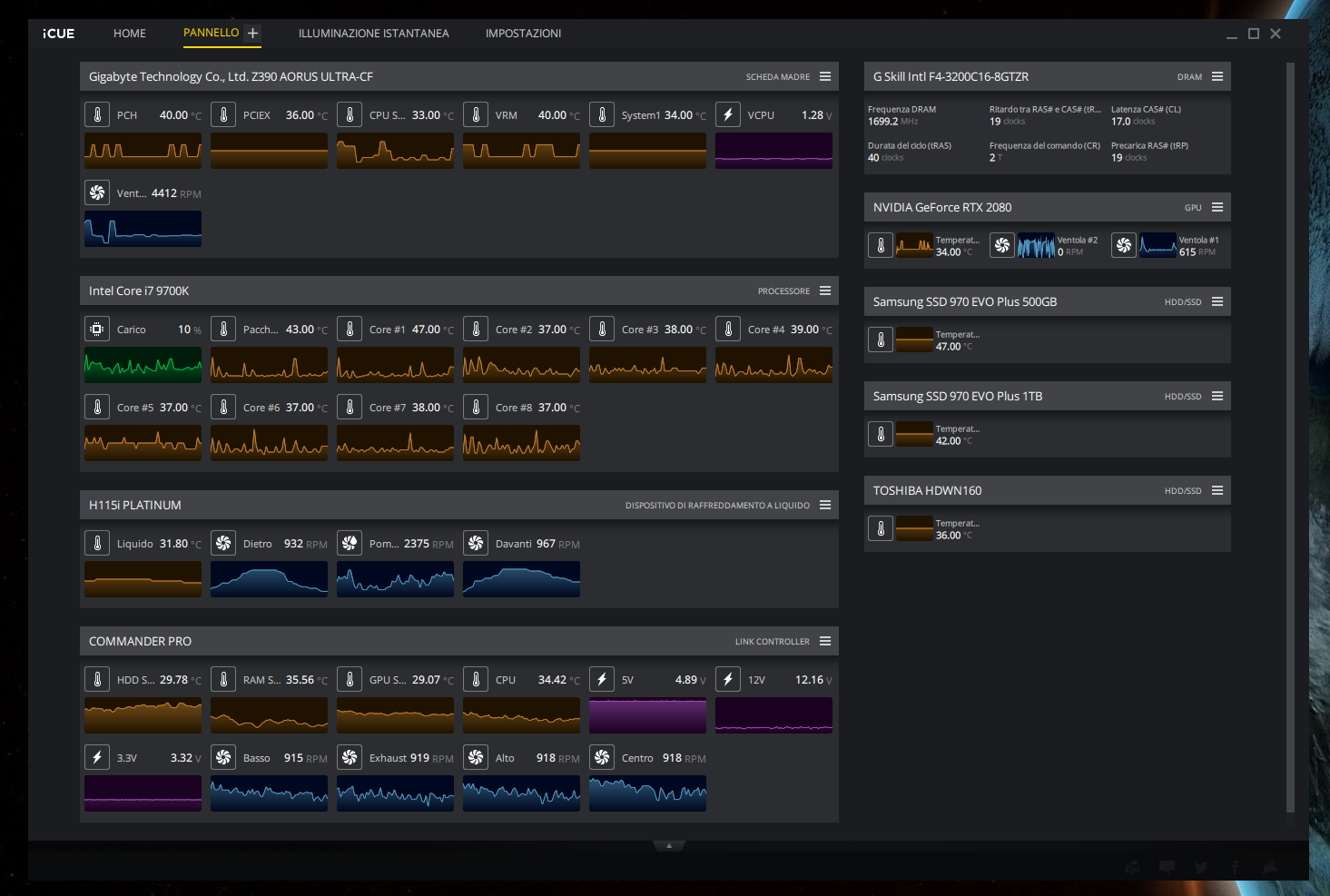Screen dimensions: 1330x896
Task: Click the Davanti fan icon
Action: point(476,543)
